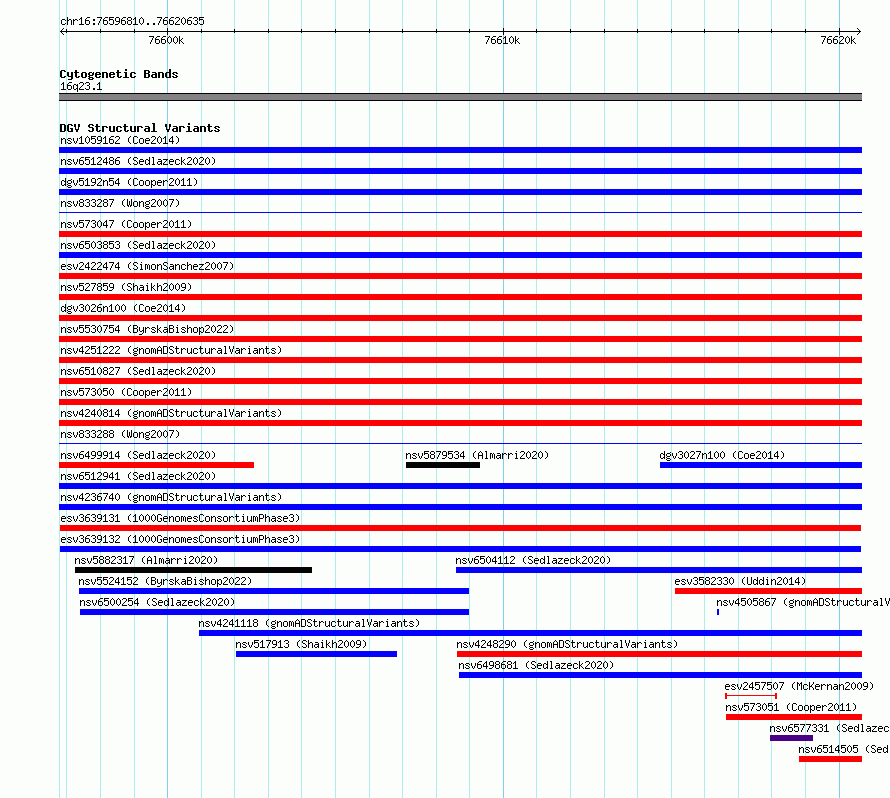Image resolution: width=890 pixels, height=798 pixels.
Task: Click nsv5530754 (ByrskaBishop2022) label
Action: point(147,329)
